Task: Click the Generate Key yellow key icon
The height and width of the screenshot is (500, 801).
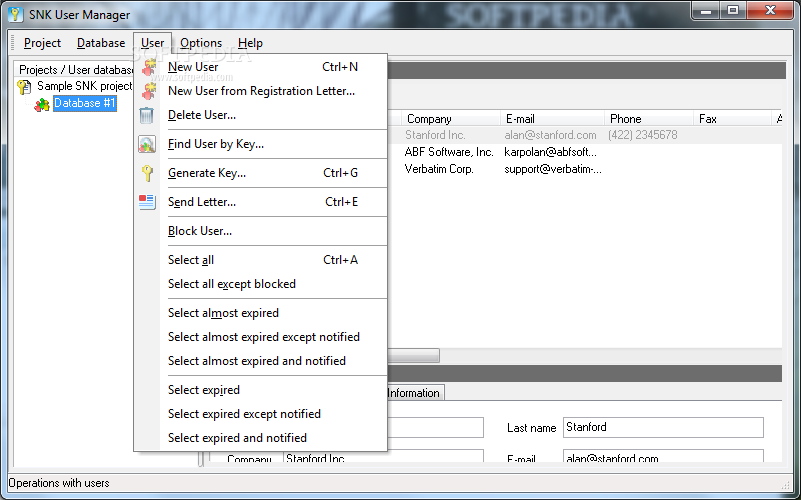Action: [x=147, y=173]
